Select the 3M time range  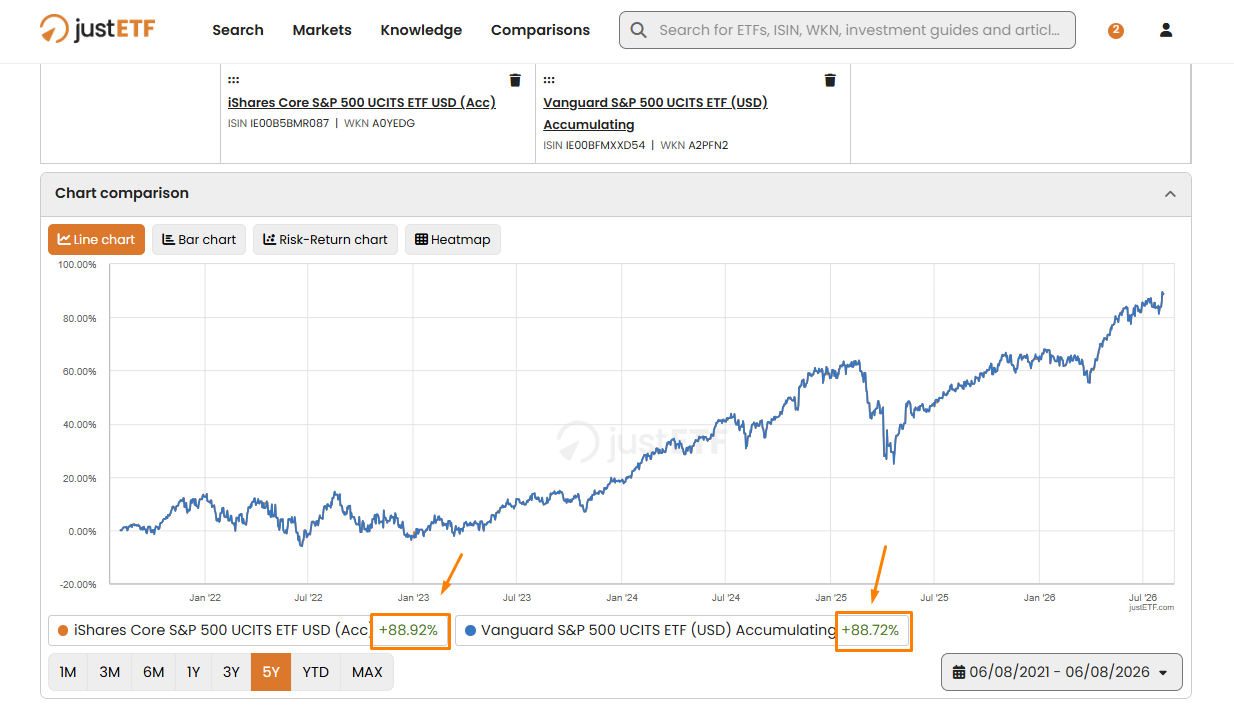[110, 672]
